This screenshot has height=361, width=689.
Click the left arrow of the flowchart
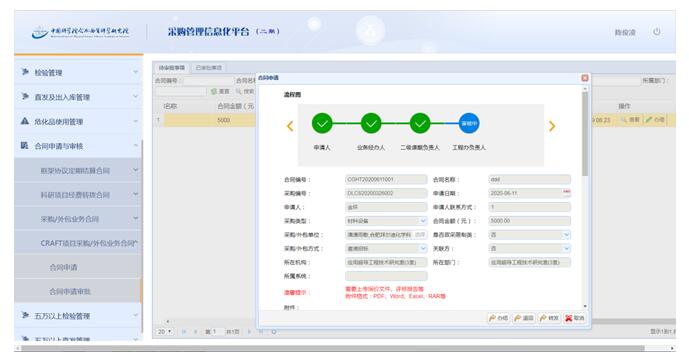tap(290, 126)
